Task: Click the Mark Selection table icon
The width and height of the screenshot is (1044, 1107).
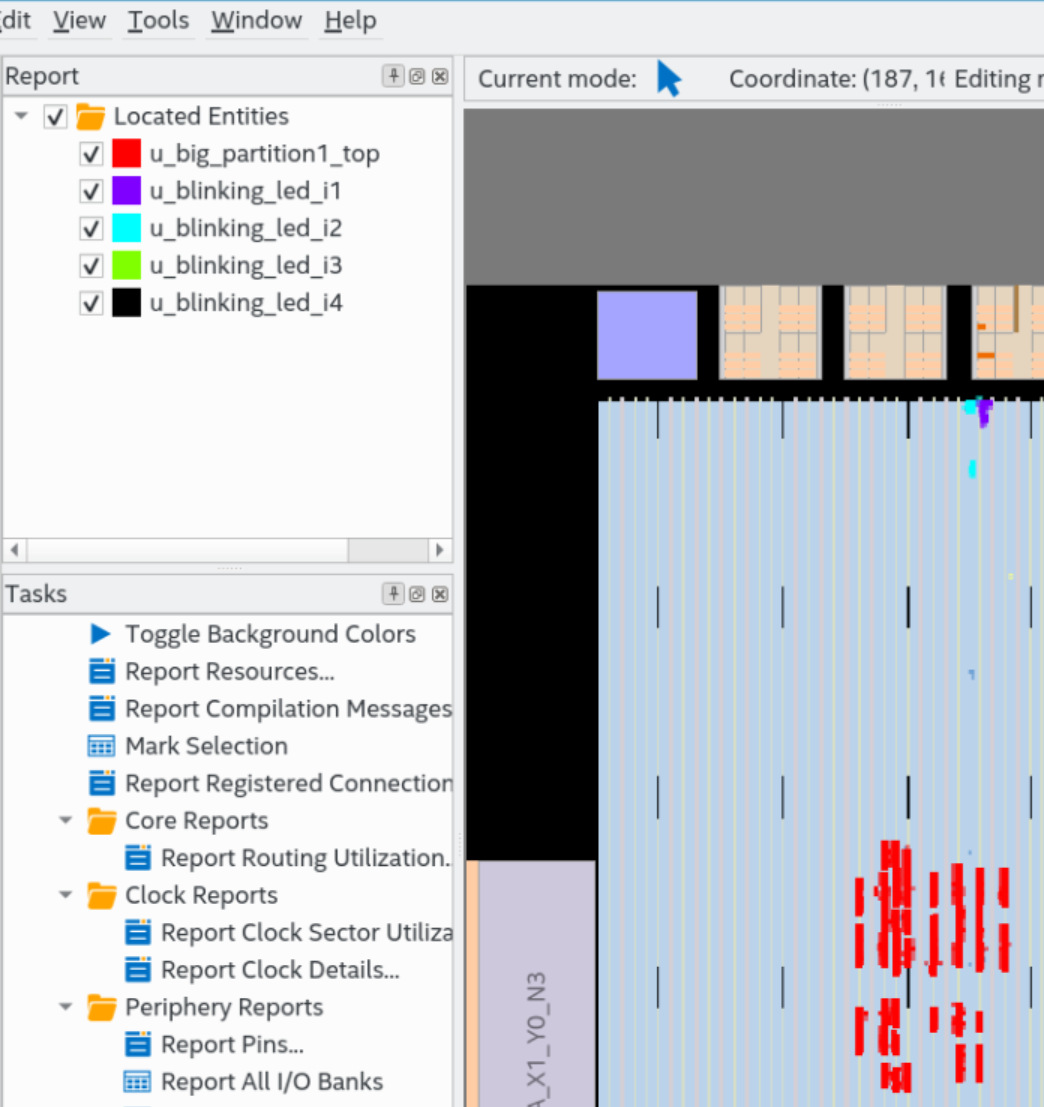Action: [x=102, y=746]
